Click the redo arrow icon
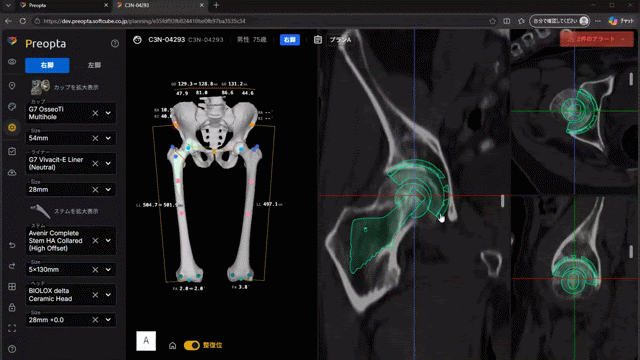This screenshot has height=360, width=640. [12, 266]
